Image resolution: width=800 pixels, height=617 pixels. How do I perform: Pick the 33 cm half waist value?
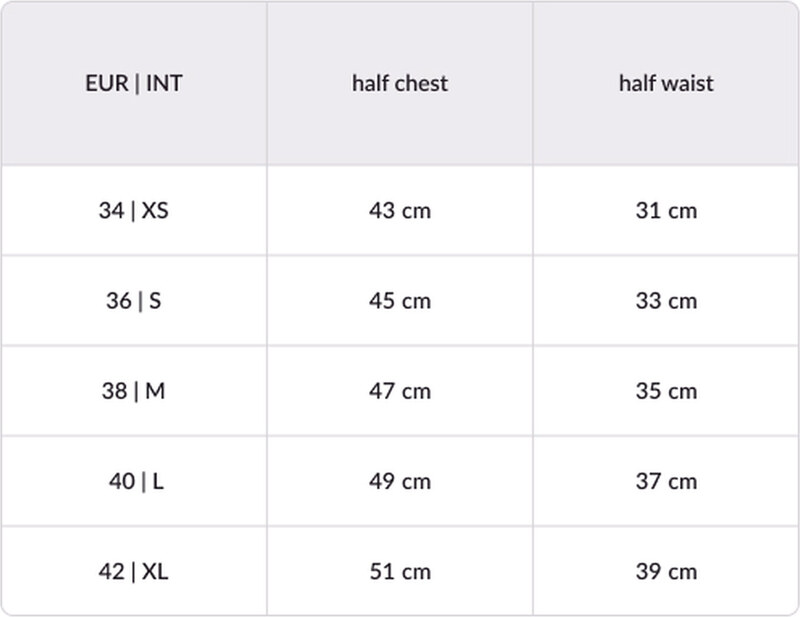tap(666, 301)
